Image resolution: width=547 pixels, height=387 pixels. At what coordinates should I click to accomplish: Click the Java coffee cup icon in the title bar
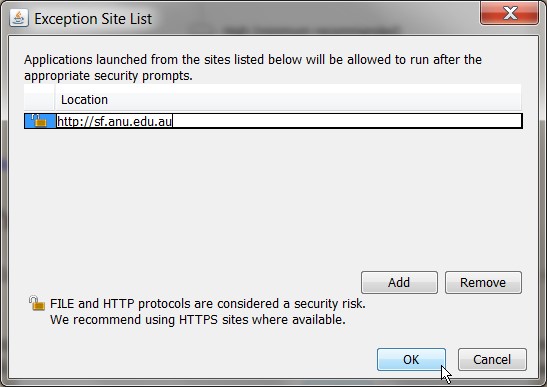point(19,18)
